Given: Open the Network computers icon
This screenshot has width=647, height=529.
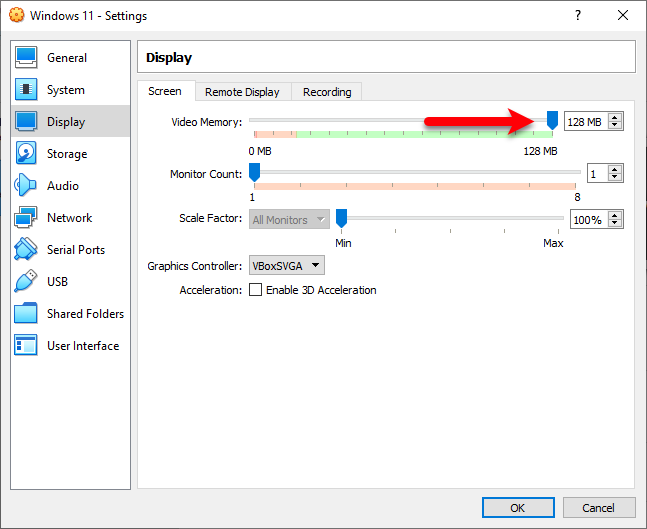Looking at the screenshot, I should pyautogui.click(x=26, y=217).
